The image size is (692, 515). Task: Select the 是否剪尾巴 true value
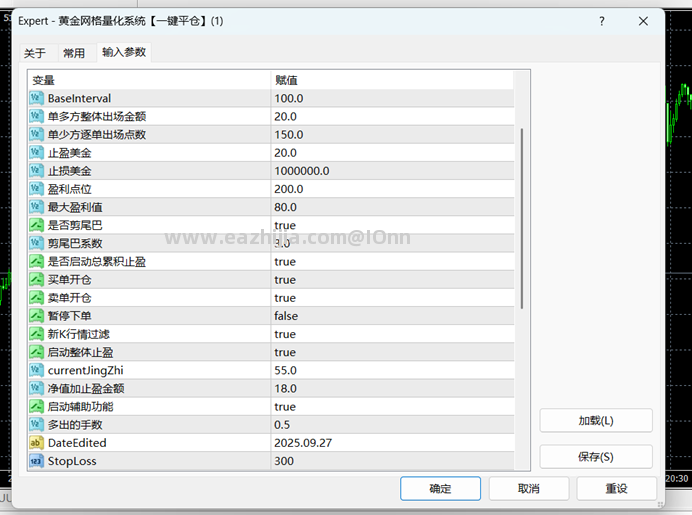(285, 225)
